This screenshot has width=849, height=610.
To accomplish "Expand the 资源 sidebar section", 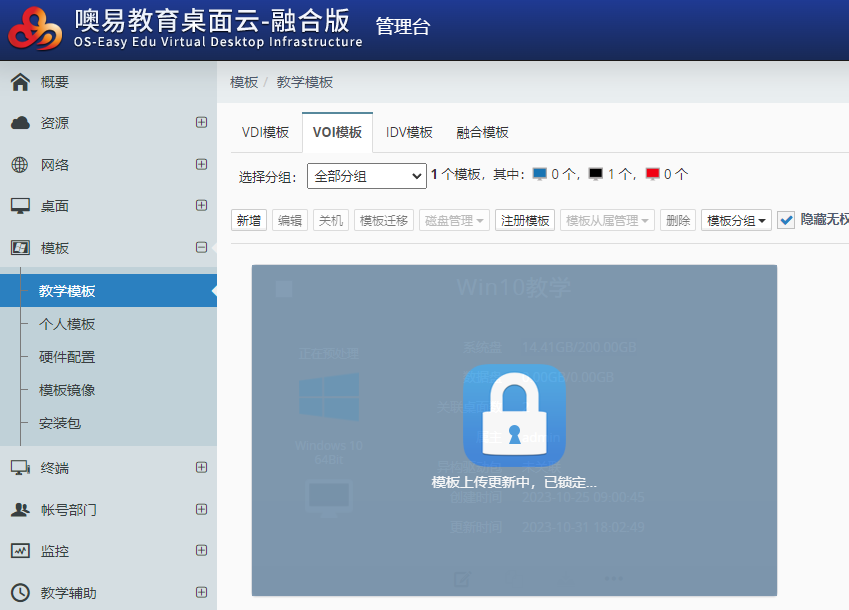I will click(201, 123).
